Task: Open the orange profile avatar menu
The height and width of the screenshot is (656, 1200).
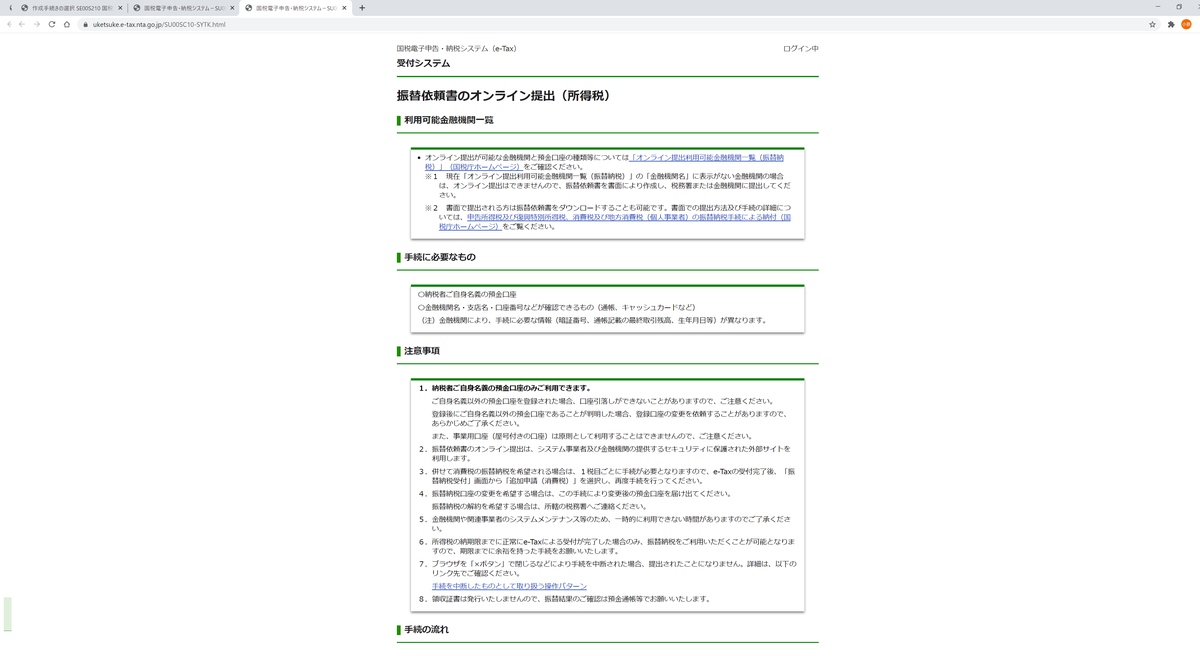Action: pyautogui.click(x=1187, y=24)
